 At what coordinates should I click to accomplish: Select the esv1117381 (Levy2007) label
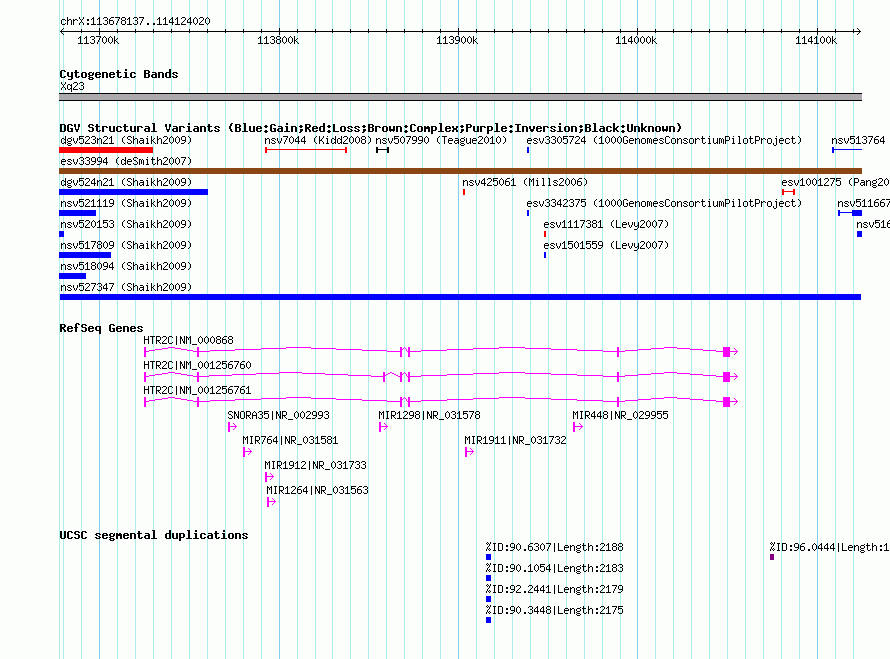point(606,224)
